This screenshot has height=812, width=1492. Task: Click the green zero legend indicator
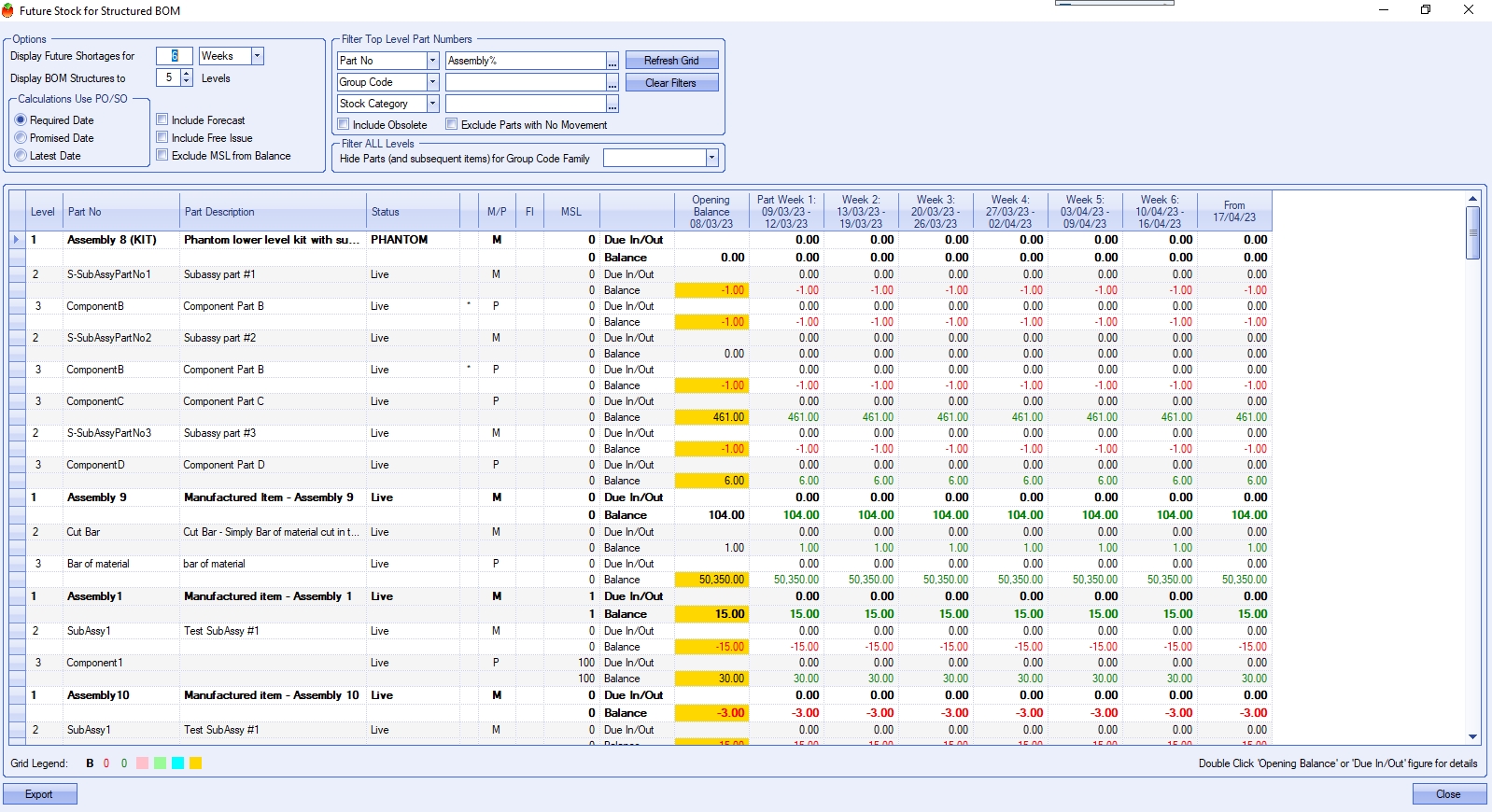124,763
